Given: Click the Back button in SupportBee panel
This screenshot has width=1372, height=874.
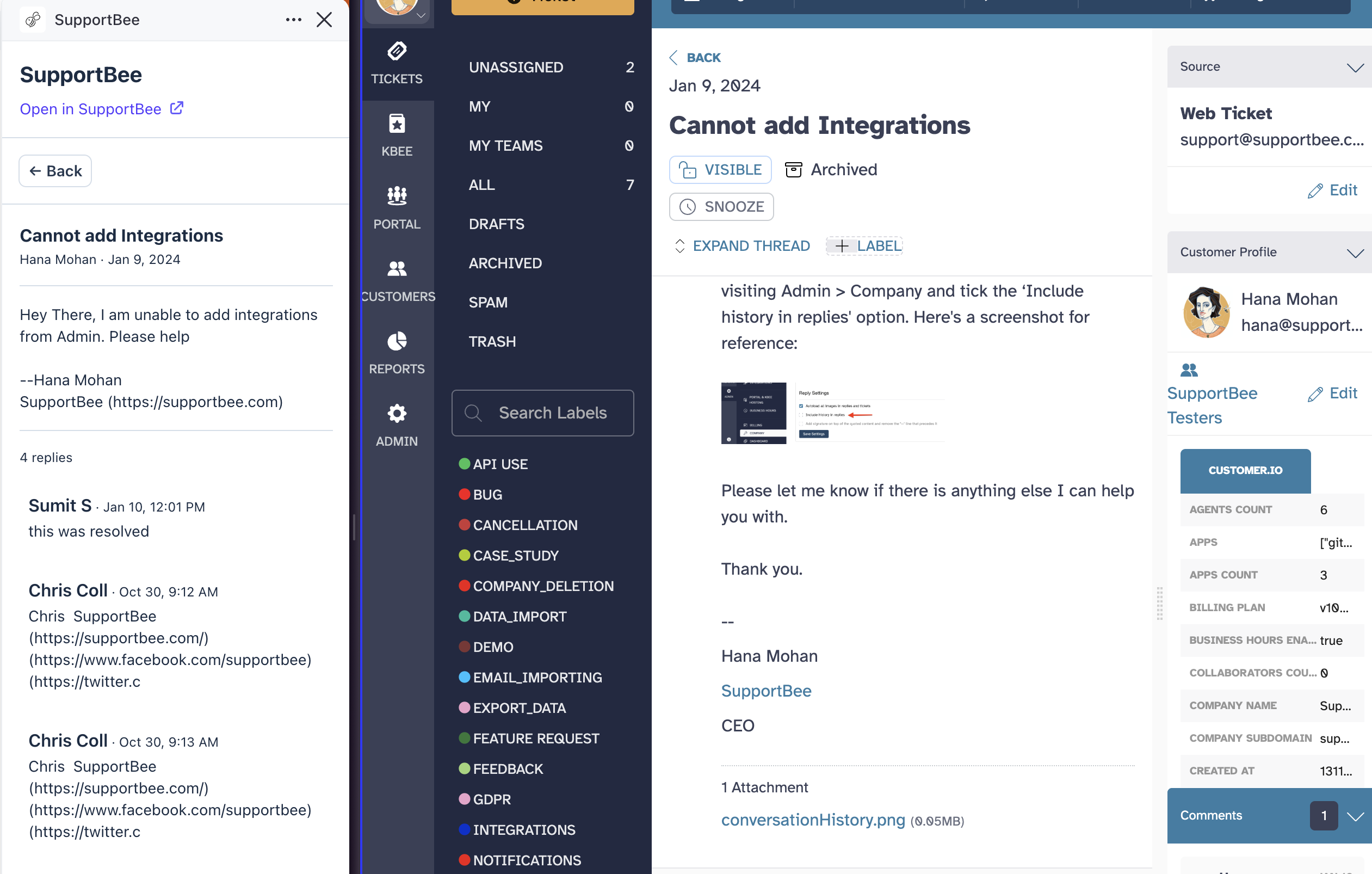Looking at the screenshot, I should coord(55,171).
